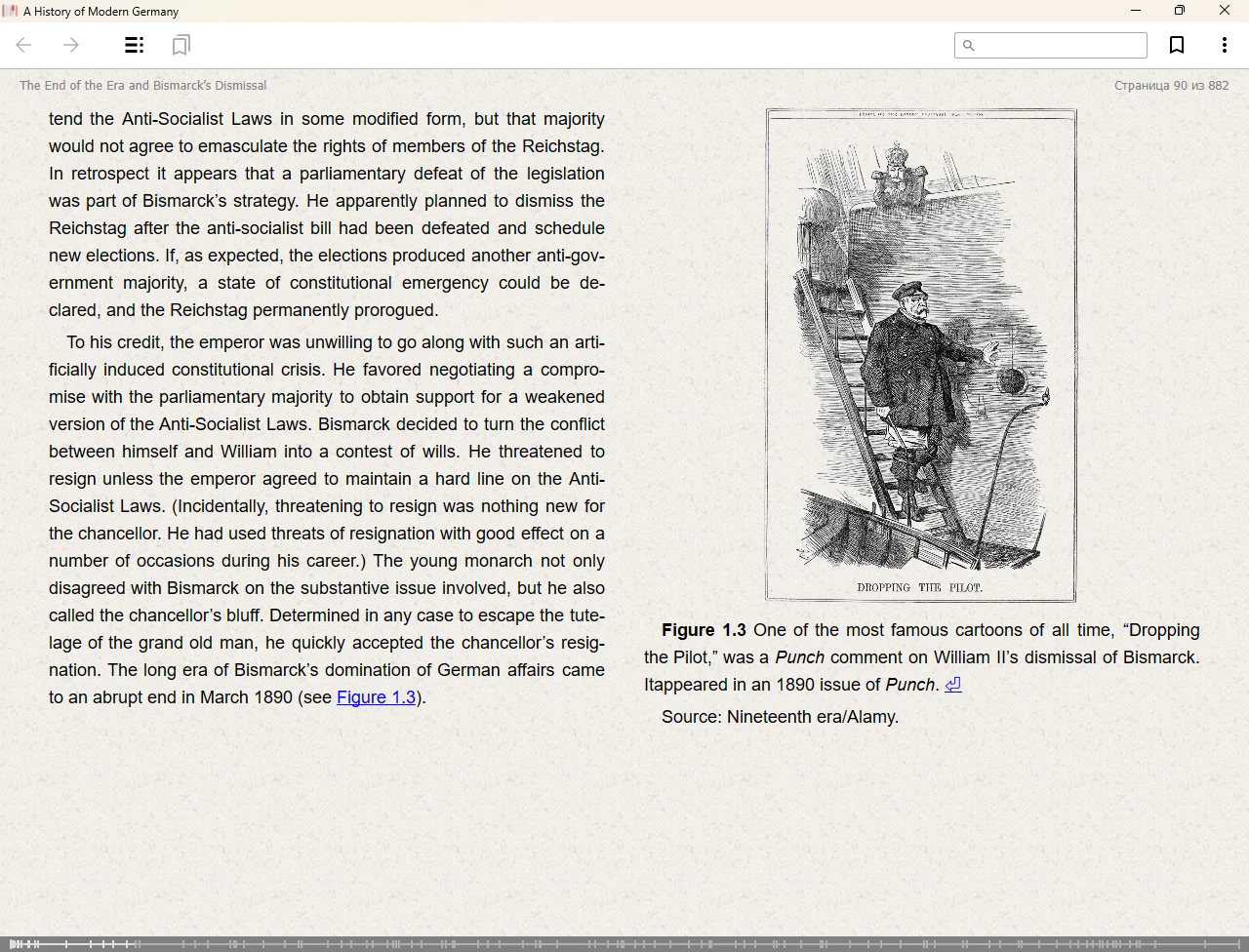Open the three-dot options menu
This screenshot has width=1249, height=952.
point(1224,45)
